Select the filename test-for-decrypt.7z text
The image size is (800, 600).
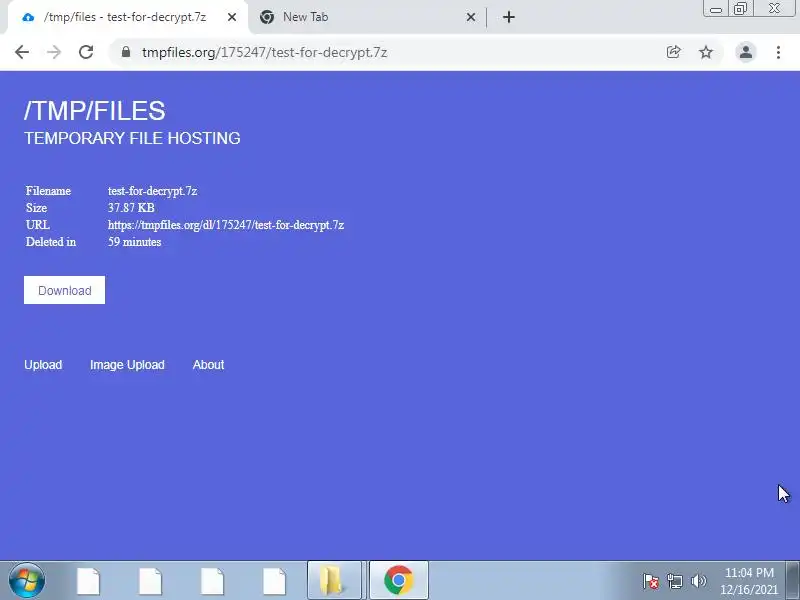(x=153, y=191)
